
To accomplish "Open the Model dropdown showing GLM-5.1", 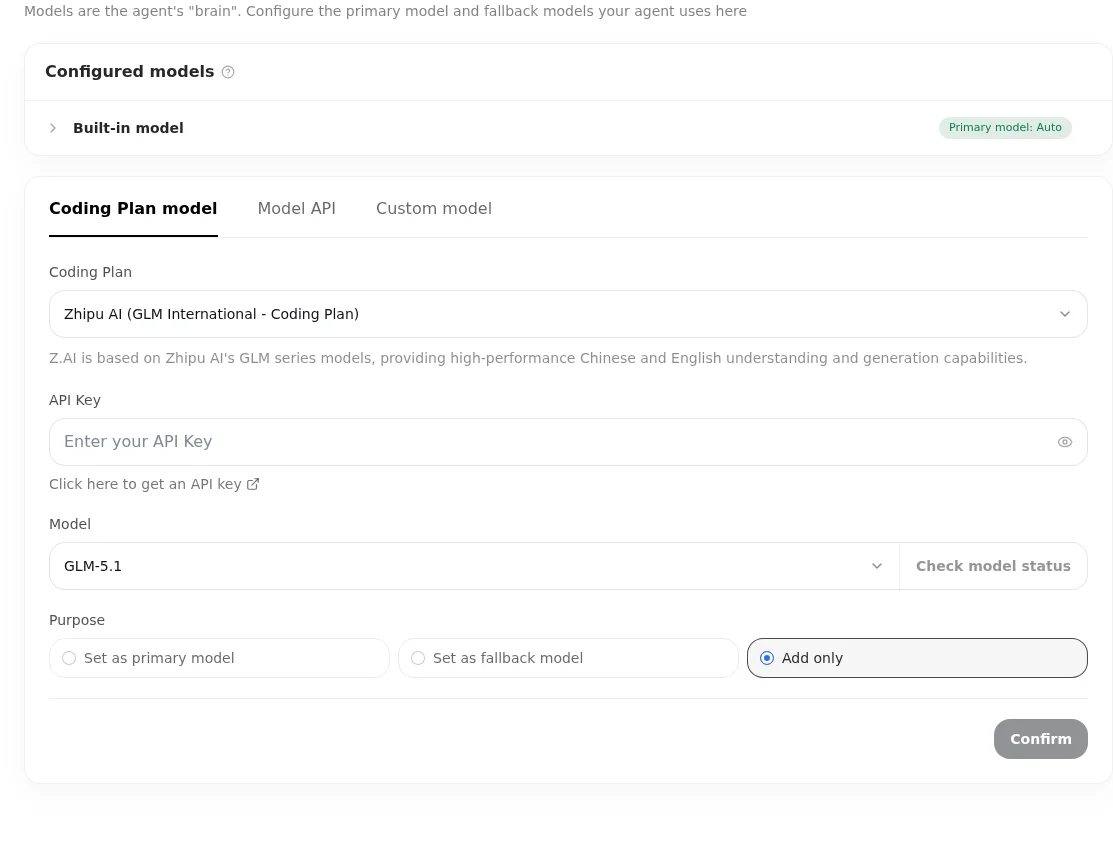I will tap(474, 566).
